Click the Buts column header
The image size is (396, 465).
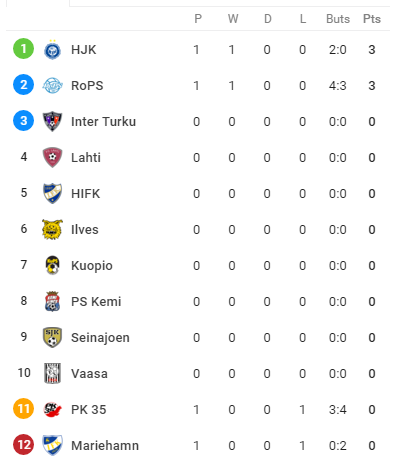click(338, 19)
